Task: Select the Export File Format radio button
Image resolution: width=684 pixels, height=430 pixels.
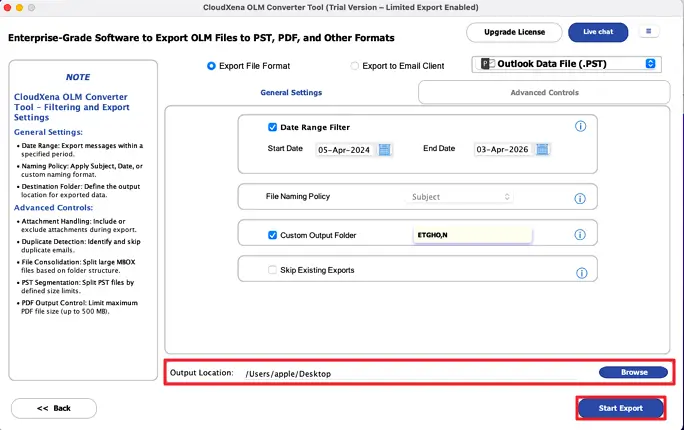Action: click(211, 66)
